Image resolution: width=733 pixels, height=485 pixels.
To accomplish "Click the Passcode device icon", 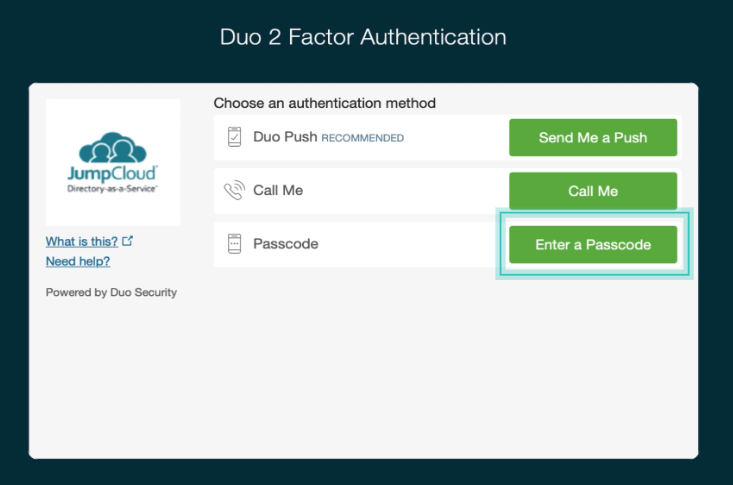I will click(x=235, y=244).
